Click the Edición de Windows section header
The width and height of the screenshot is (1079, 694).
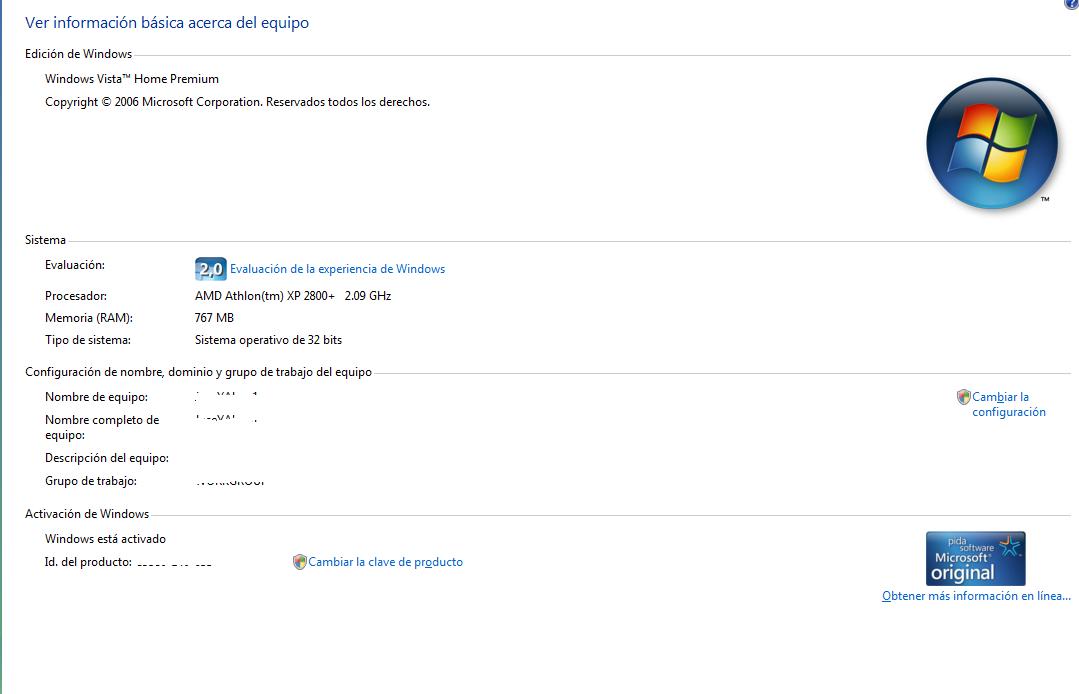point(78,54)
